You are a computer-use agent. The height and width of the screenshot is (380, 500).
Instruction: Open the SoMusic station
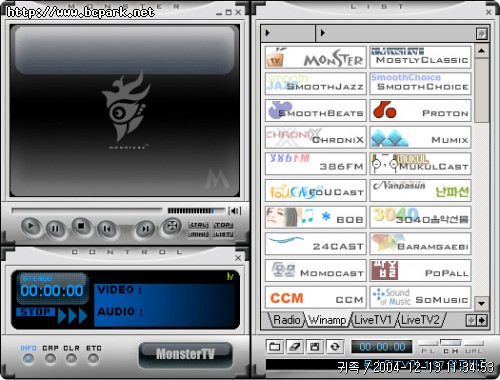(x=420, y=297)
